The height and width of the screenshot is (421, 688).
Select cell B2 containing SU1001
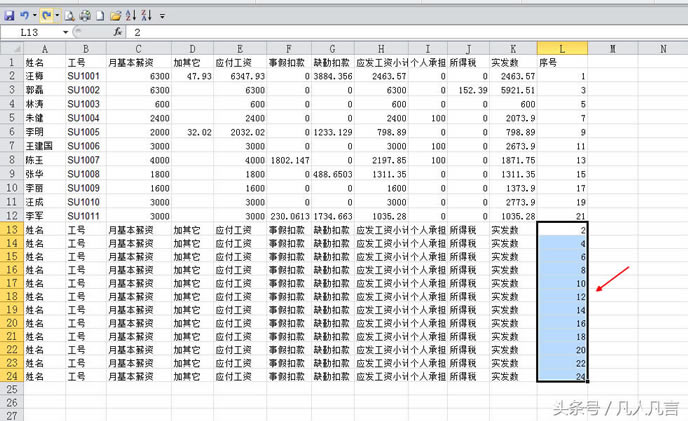(84, 75)
